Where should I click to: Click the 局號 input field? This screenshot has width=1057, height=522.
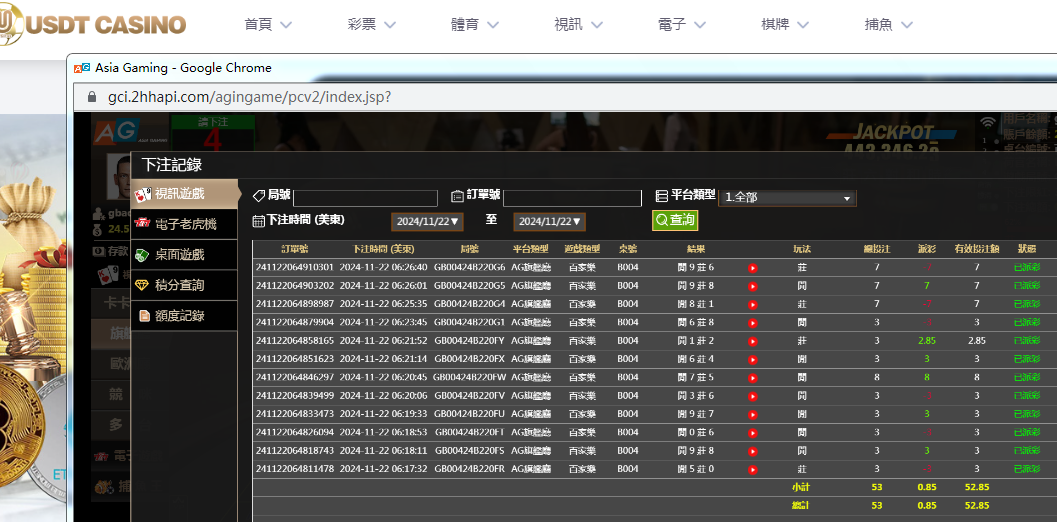pyautogui.click(x=365, y=198)
